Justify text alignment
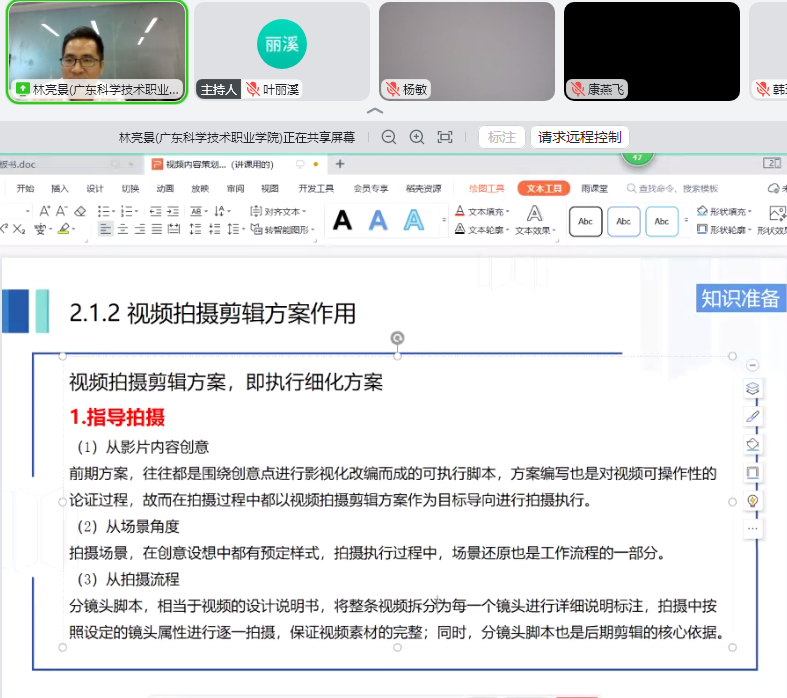Image resolution: width=787 pixels, height=698 pixels. point(157,229)
